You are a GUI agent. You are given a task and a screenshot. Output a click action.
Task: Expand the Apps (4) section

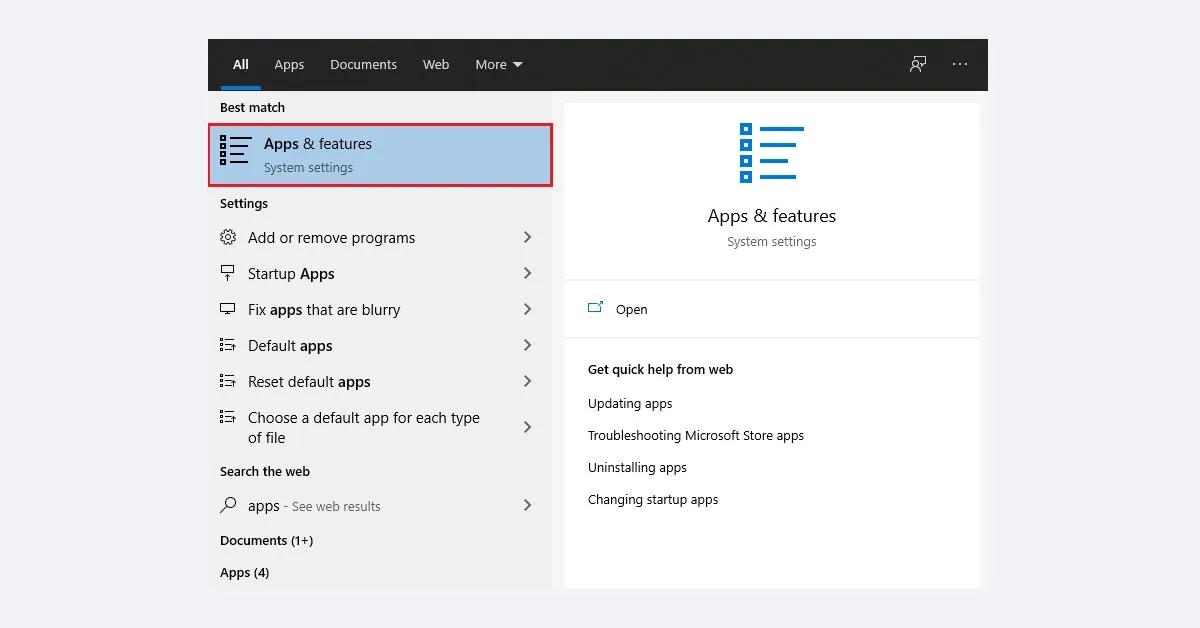pyautogui.click(x=244, y=572)
